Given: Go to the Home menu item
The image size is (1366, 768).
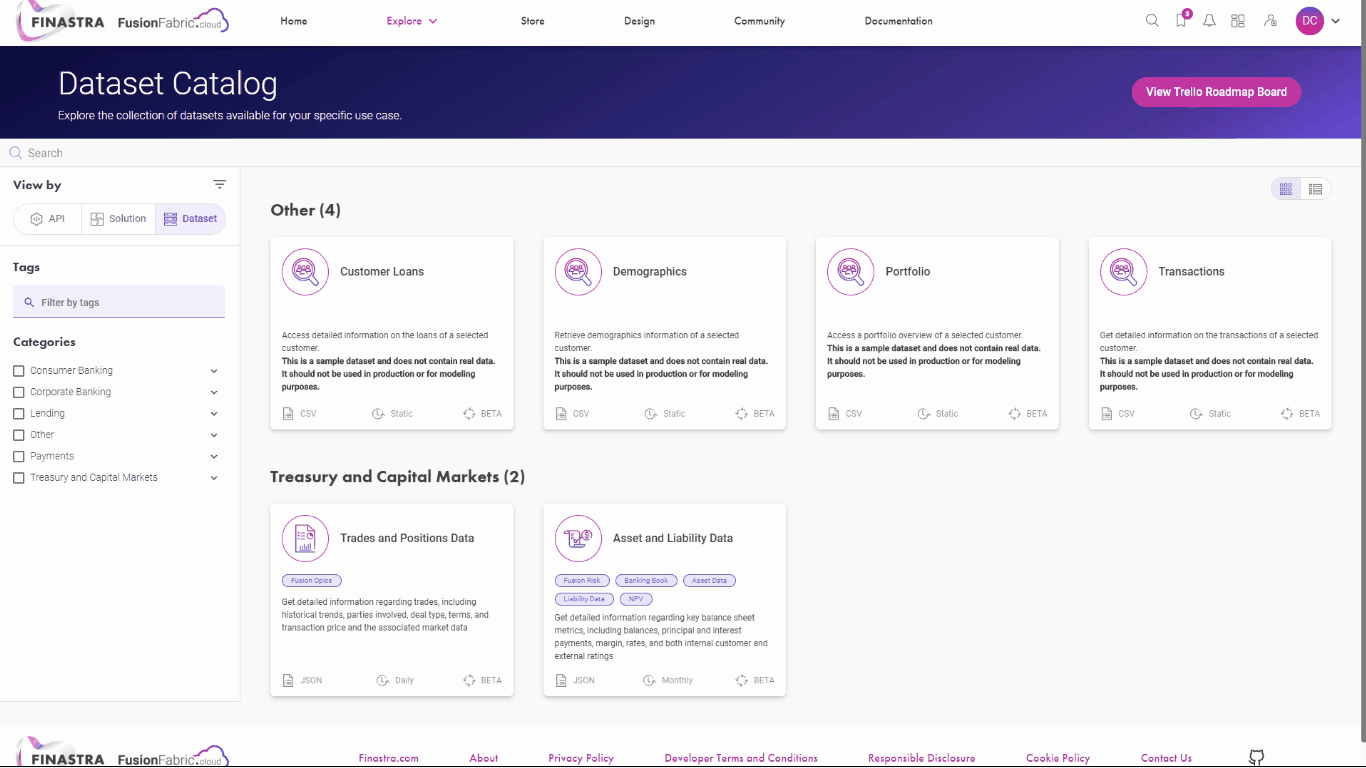Looking at the screenshot, I should pos(294,21).
